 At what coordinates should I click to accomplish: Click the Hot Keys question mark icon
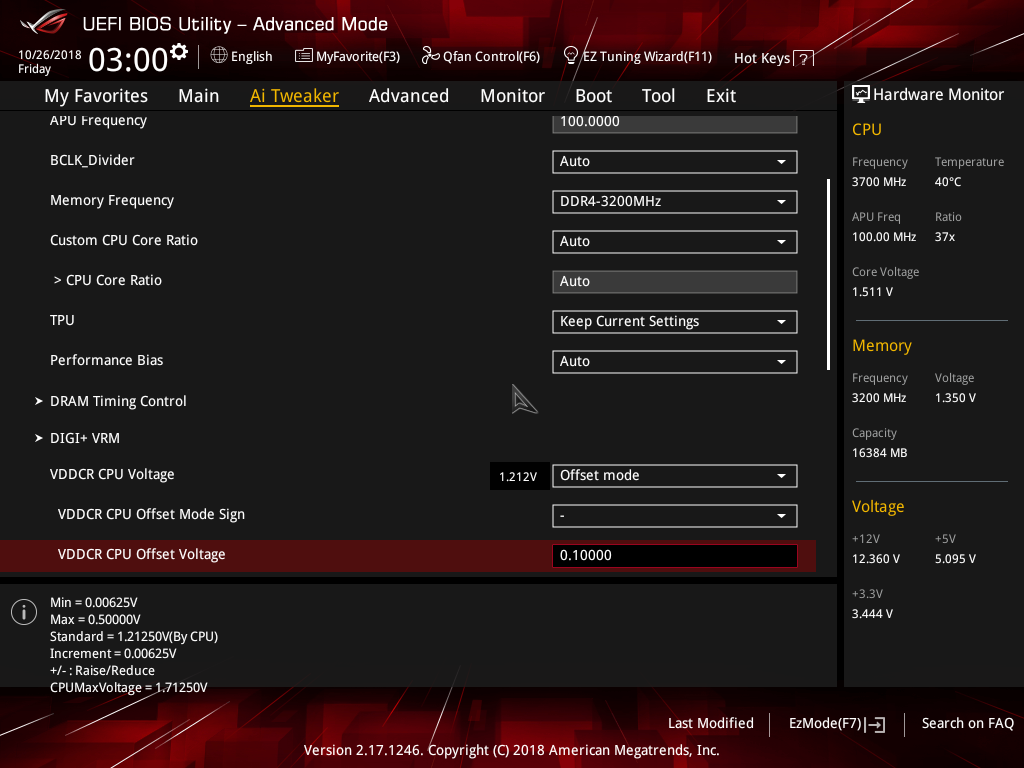[x=803, y=59]
